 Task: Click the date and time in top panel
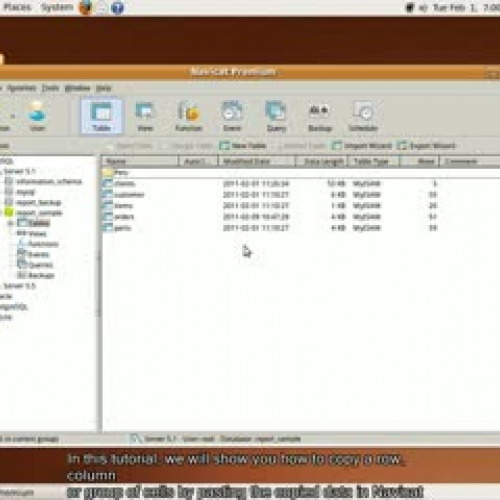tap(466, 7)
